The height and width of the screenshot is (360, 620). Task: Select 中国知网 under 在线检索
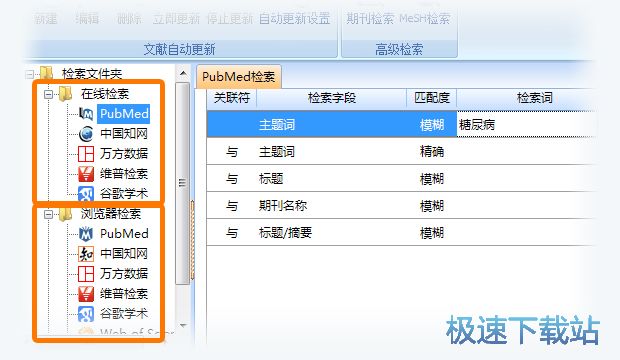point(124,134)
